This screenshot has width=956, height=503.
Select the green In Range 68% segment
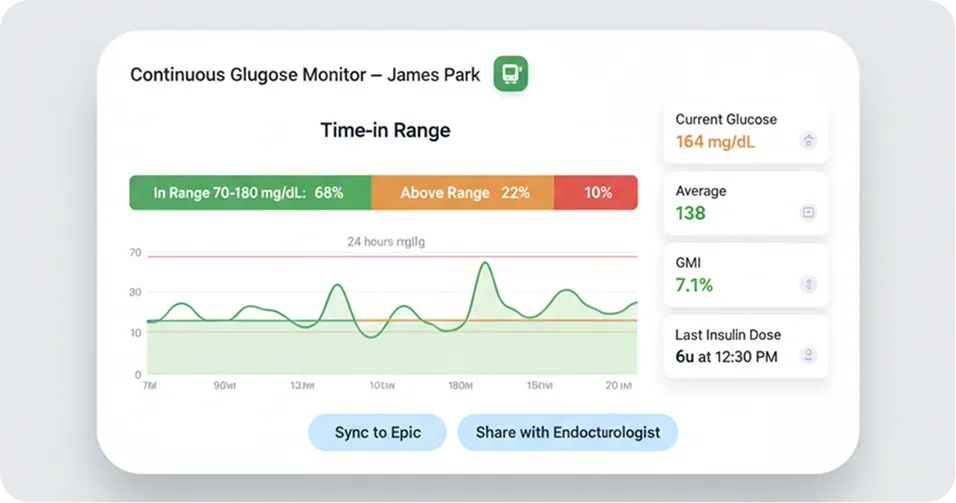tap(250, 193)
